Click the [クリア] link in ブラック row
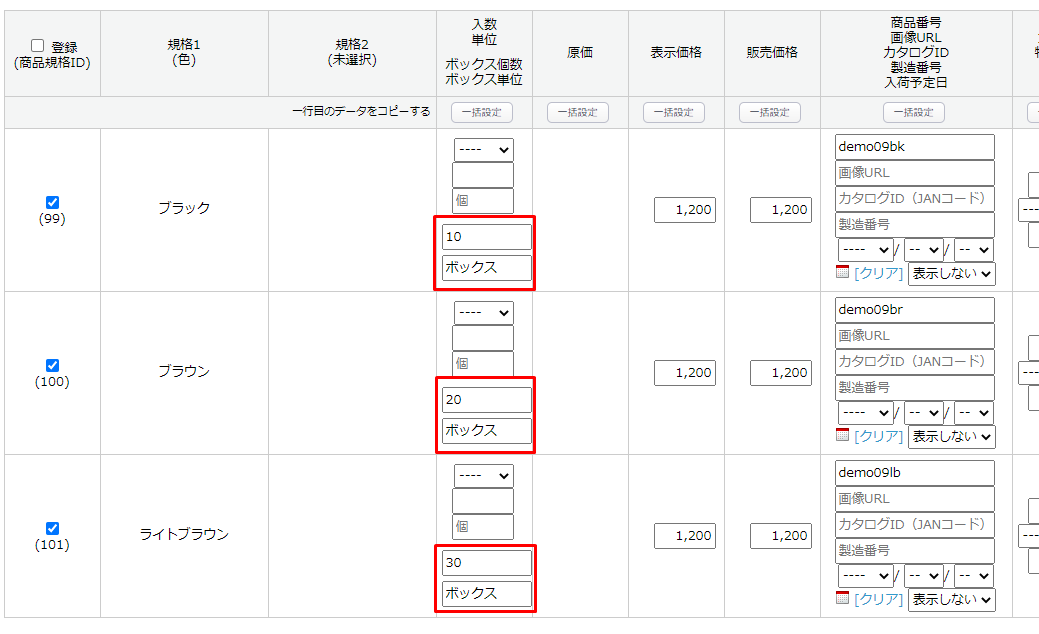This screenshot has height=634, width=1039. (878, 273)
